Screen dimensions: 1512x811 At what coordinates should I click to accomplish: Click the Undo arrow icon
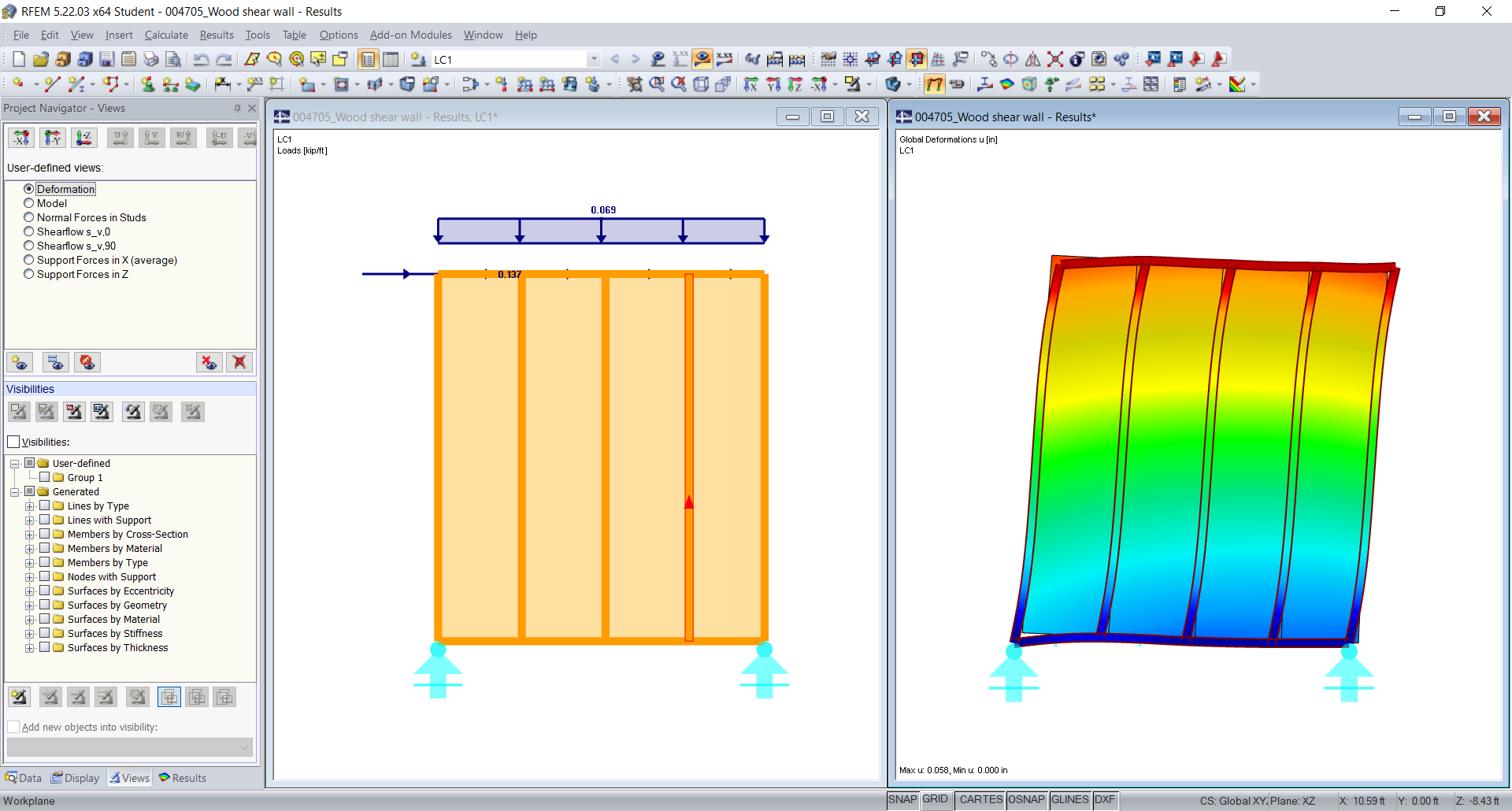pos(202,59)
